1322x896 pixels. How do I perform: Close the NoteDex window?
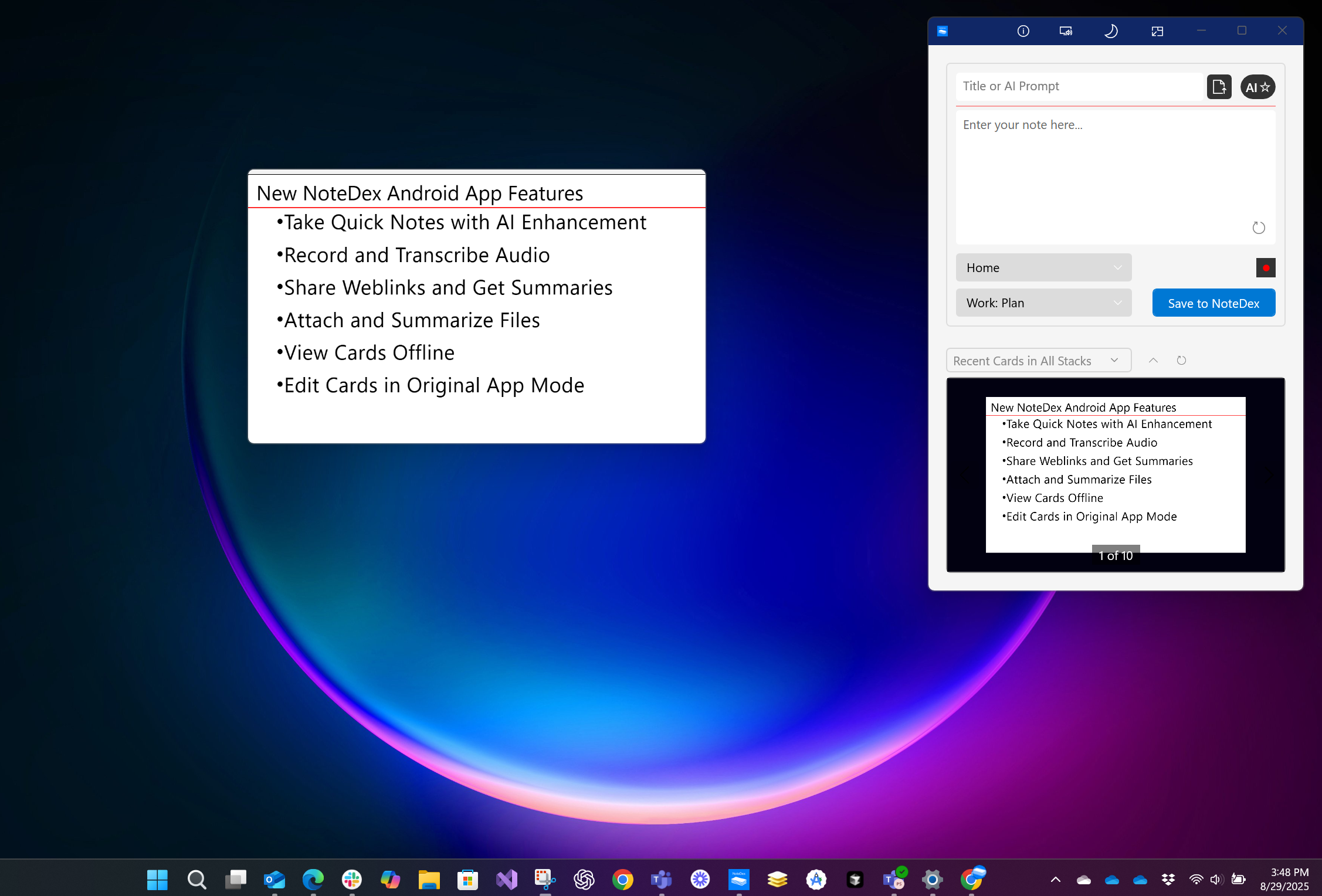[1282, 31]
